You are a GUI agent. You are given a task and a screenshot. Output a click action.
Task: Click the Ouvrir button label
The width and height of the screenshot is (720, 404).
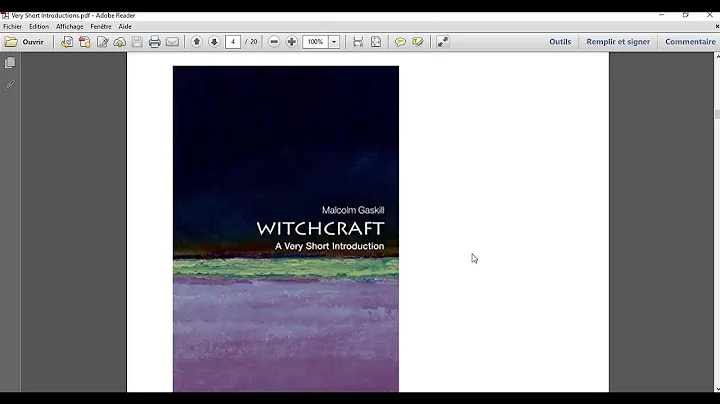tap(33, 42)
